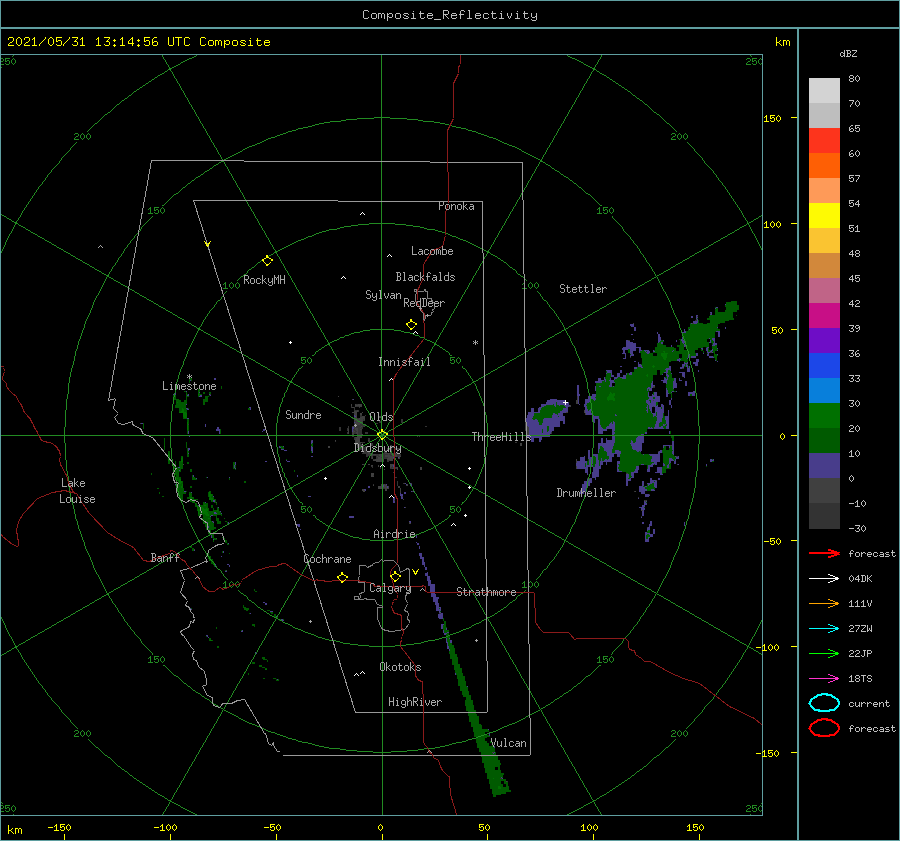Click the RedDeer label

pos(424,303)
